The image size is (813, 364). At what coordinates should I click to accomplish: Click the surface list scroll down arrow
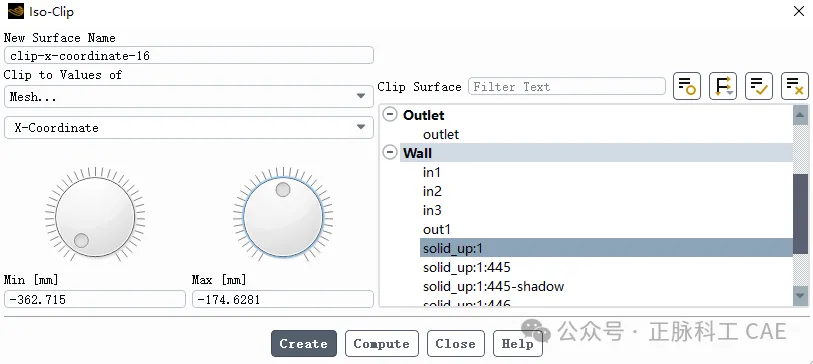click(x=801, y=296)
